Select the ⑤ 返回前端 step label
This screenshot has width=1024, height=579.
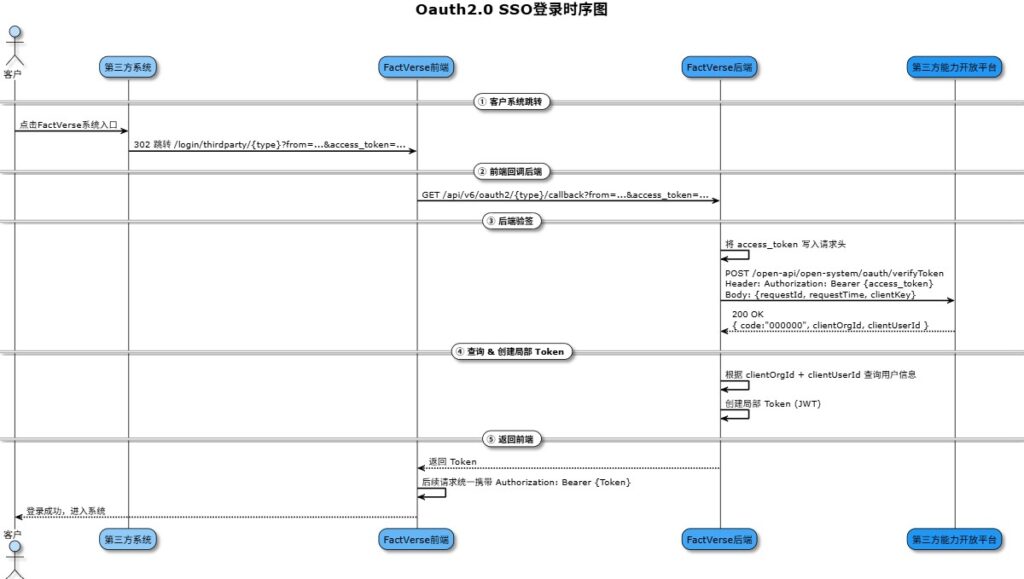tap(512, 439)
